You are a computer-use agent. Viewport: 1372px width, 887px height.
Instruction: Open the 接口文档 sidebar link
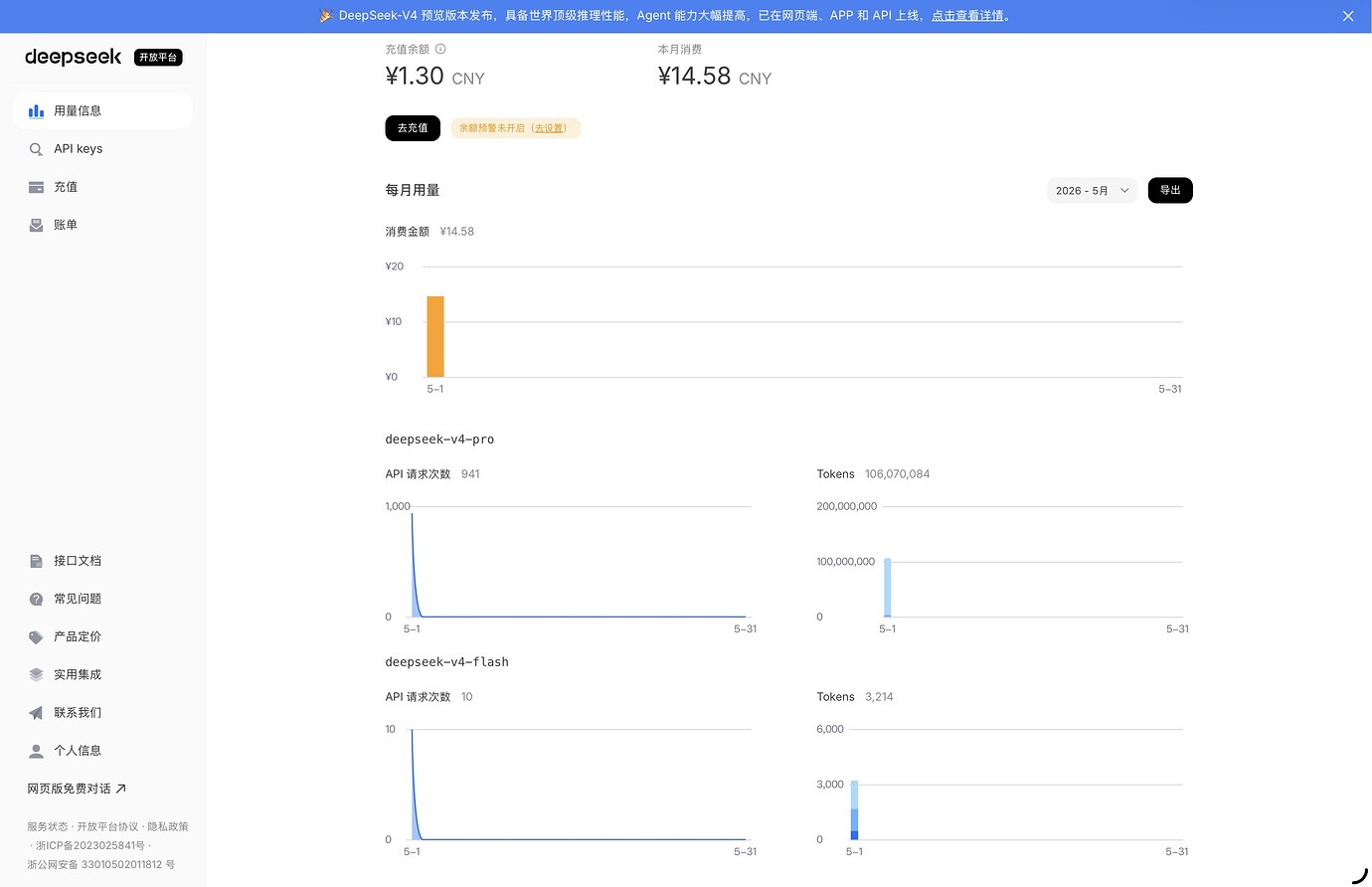pos(102,561)
